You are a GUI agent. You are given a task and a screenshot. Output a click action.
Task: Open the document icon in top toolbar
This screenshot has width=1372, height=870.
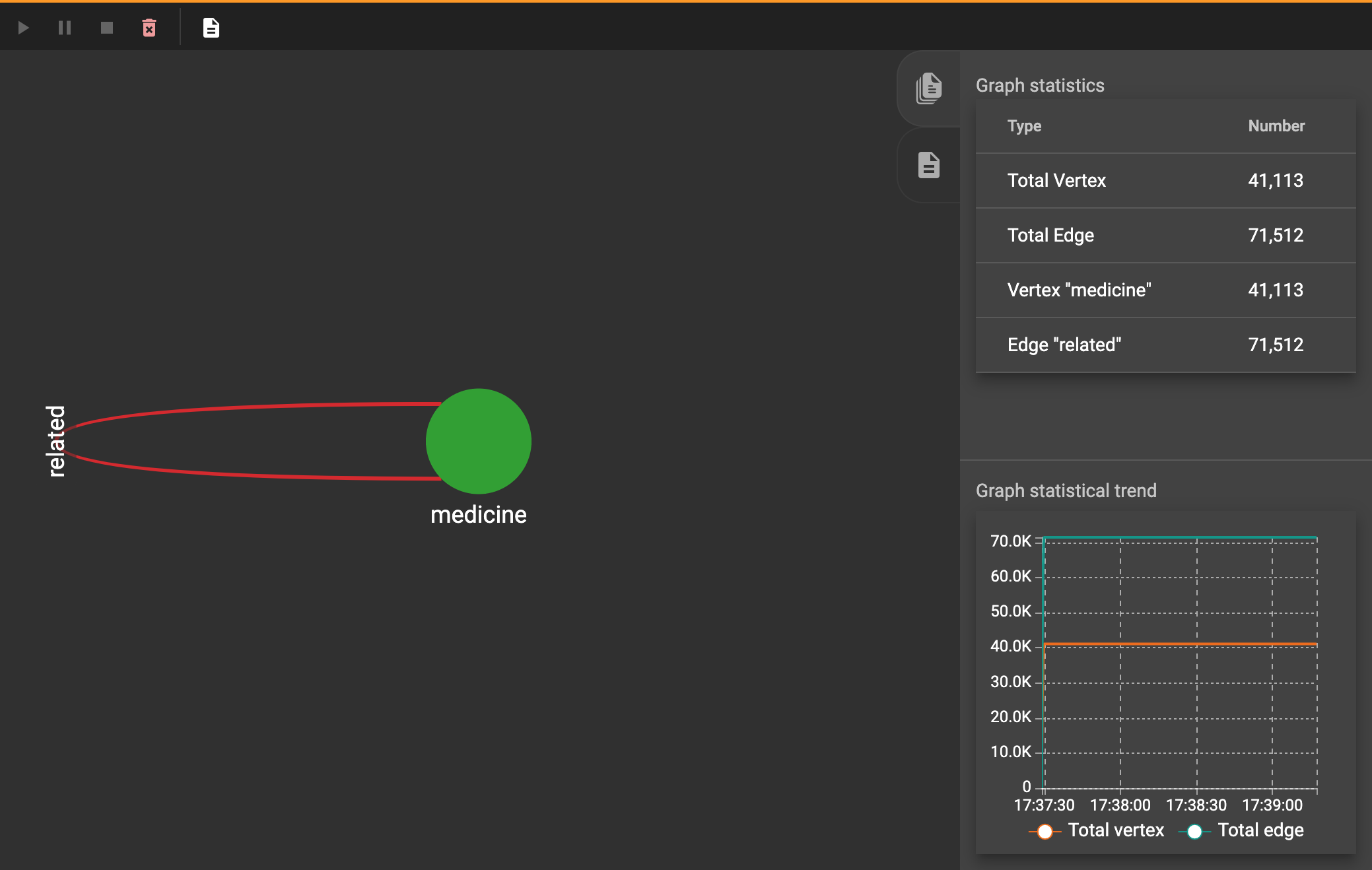click(x=211, y=28)
